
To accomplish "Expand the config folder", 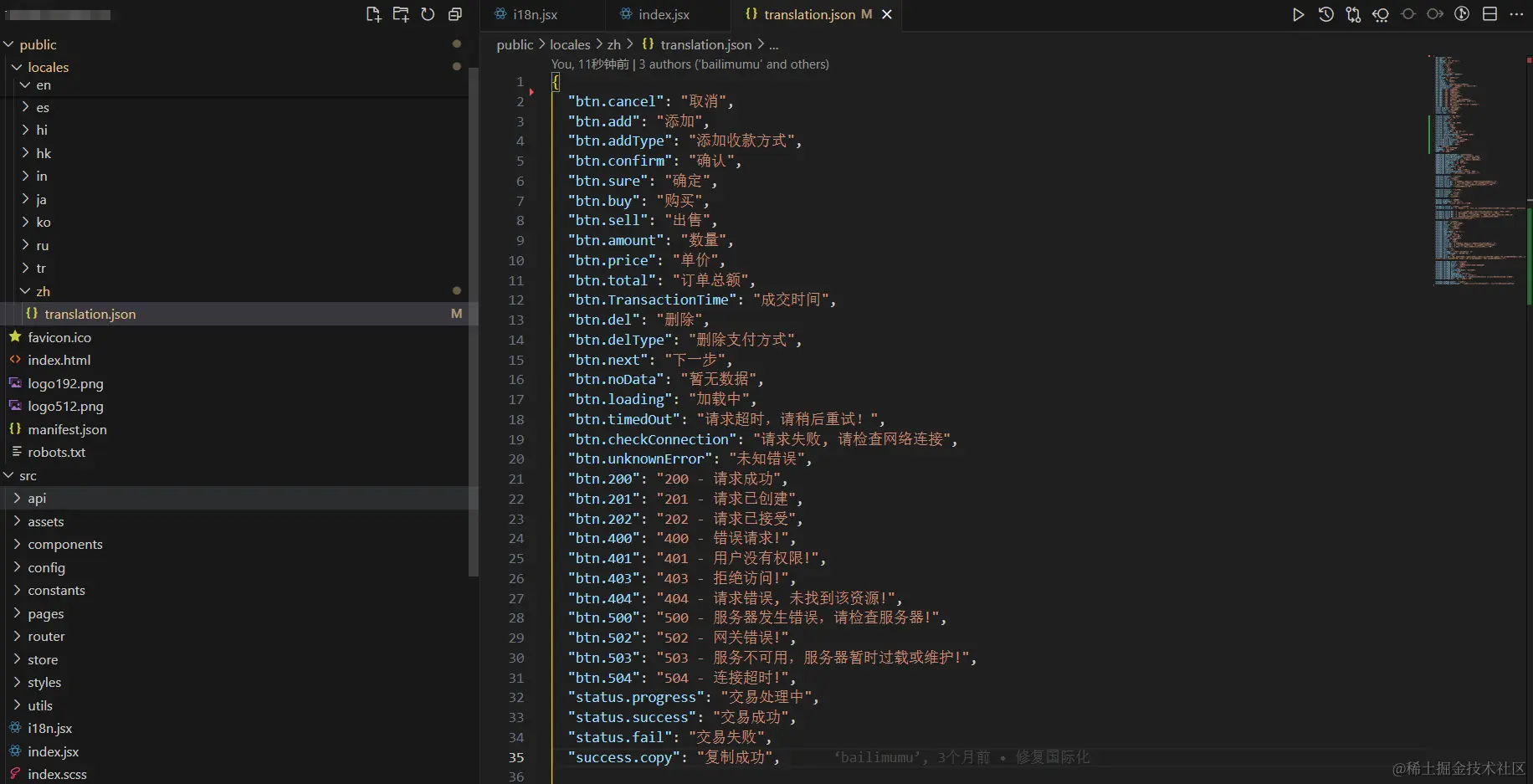I will click(17, 567).
